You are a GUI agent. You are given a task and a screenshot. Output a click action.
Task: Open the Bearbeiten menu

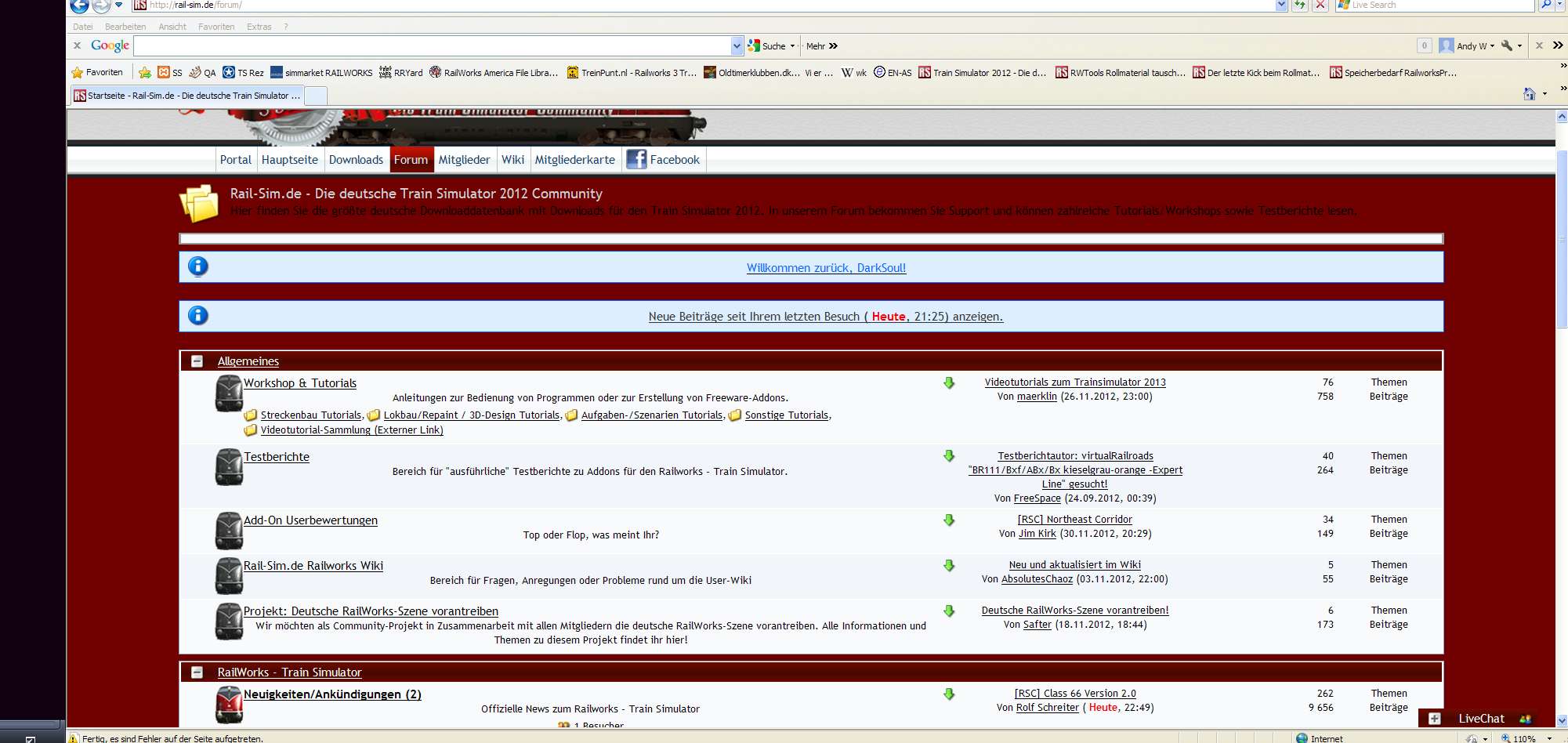click(125, 27)
